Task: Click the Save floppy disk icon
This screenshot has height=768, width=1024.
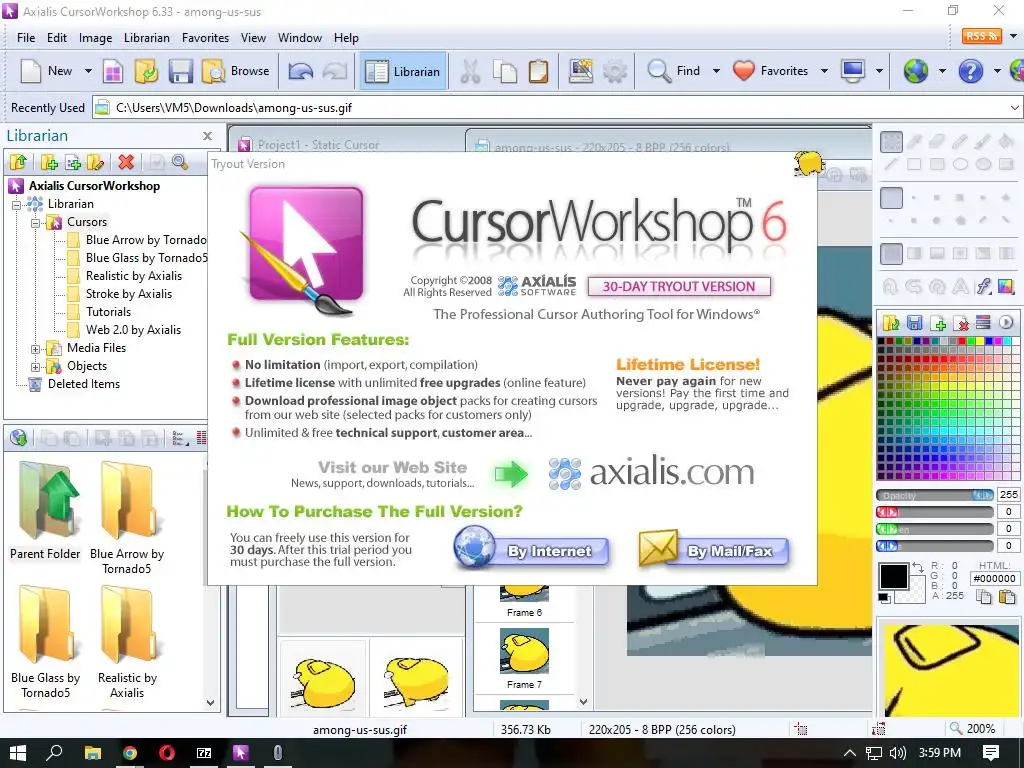Action: 181,71
